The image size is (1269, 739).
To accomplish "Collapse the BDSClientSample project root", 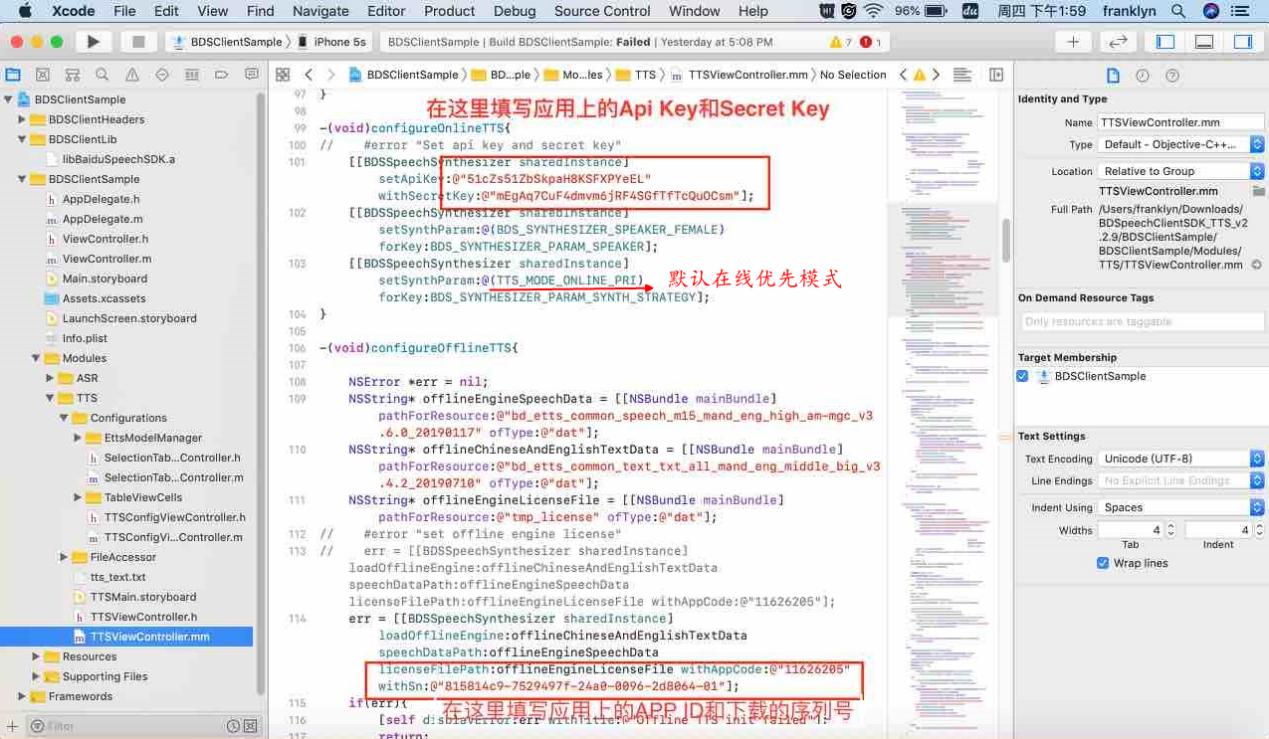I will 9,100.
